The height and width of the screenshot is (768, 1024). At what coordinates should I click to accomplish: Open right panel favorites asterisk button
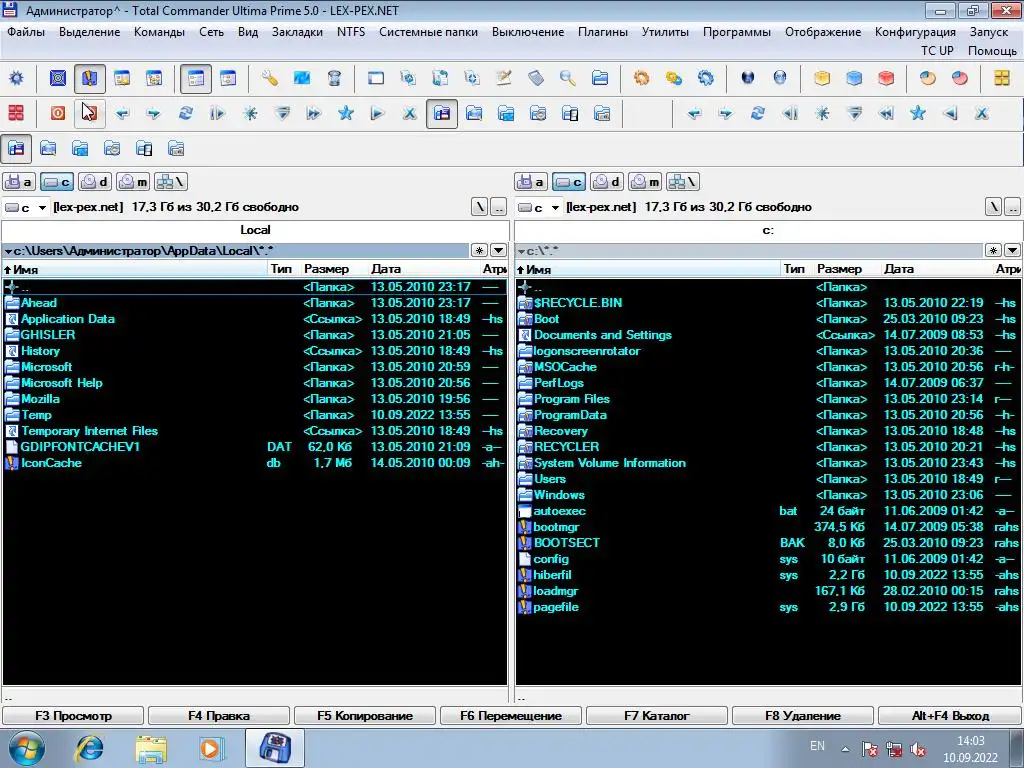click(x=993, y=251)
